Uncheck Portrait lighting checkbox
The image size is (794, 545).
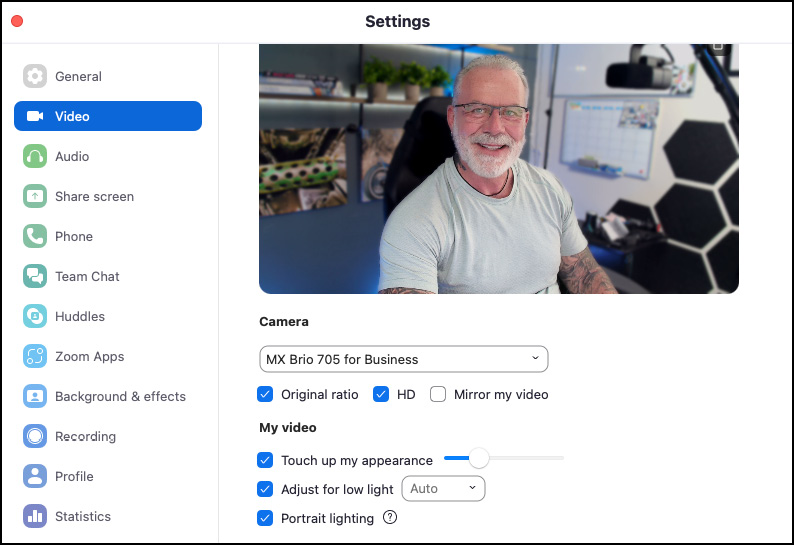click(x=265, y=518)
